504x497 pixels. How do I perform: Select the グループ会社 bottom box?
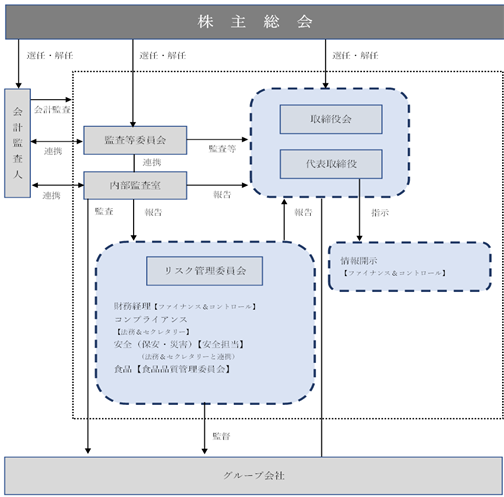(x=253, y=476)
